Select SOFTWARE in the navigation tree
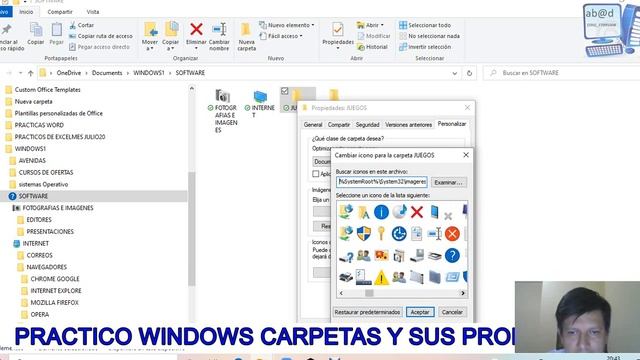 (x=33, y=196)
